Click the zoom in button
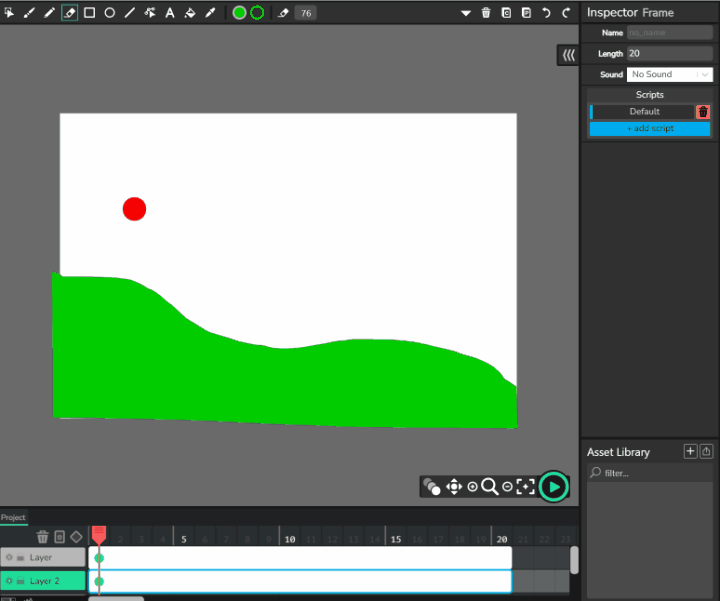 tap(472, 487)
